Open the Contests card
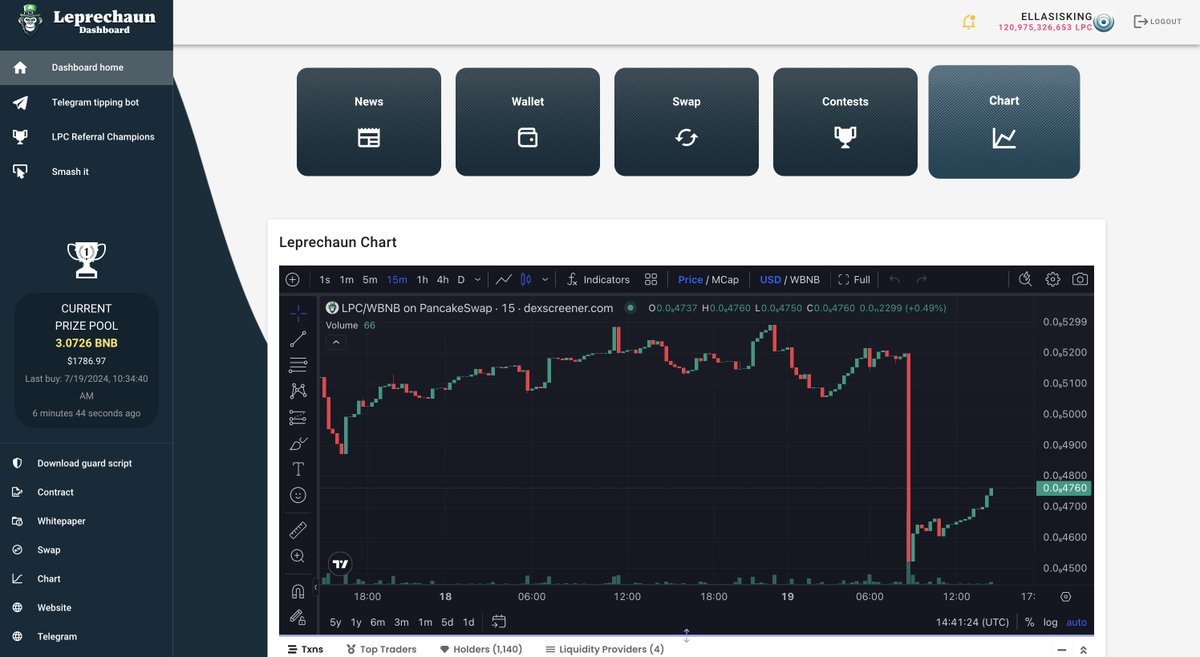This screenshot has width=1200, height=657. click(845, 122)
